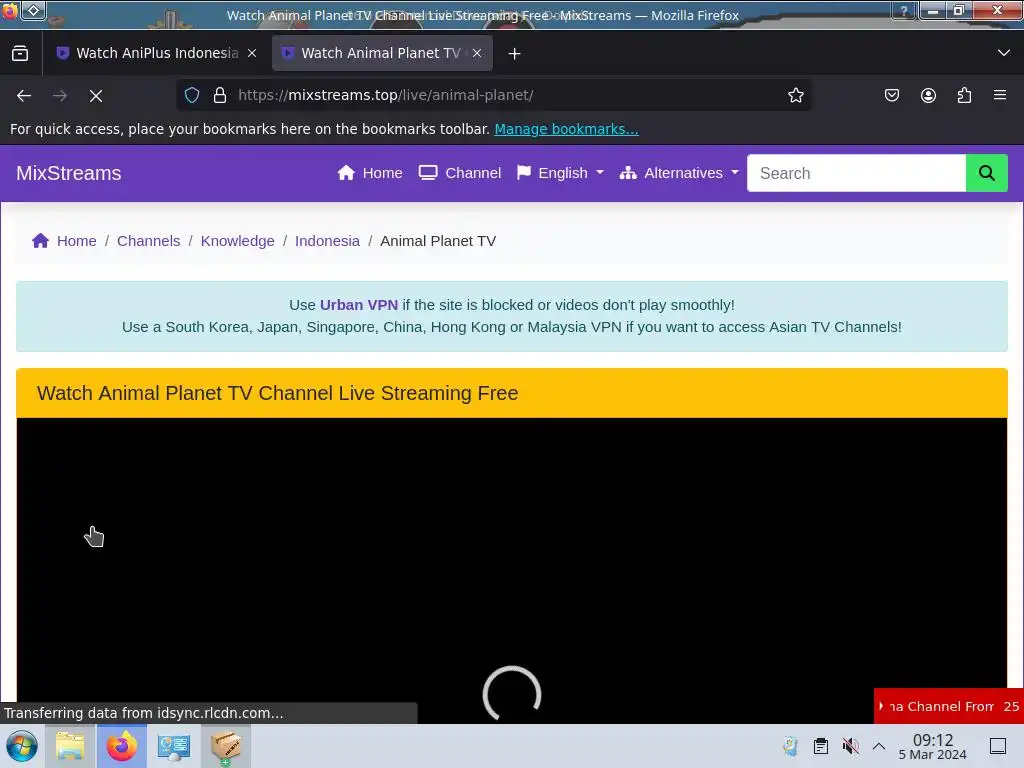Open Manage bookmarks link
The image size is (1024, 768).
point(566,129)
